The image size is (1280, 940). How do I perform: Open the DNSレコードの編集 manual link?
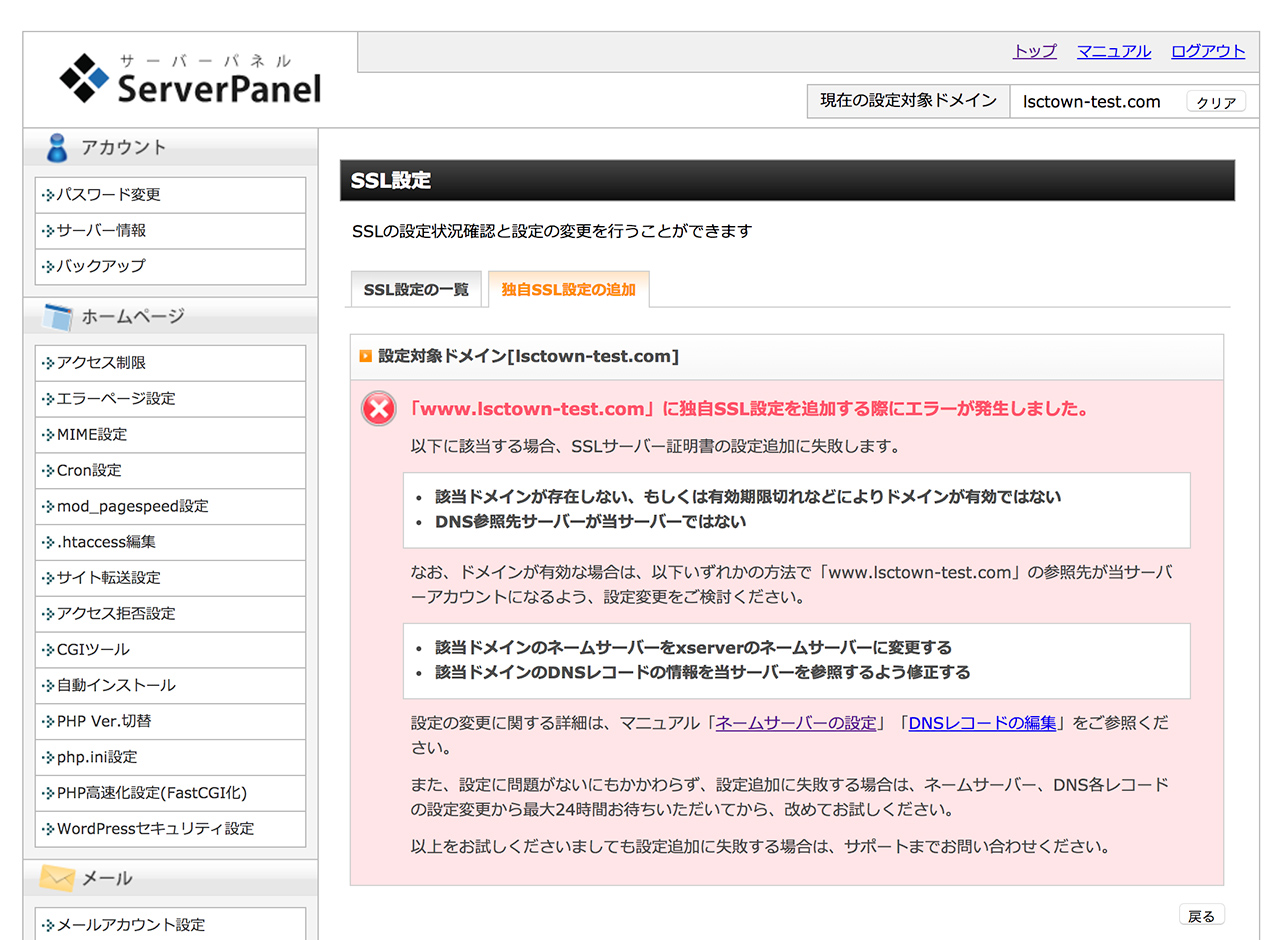[981, 723]
